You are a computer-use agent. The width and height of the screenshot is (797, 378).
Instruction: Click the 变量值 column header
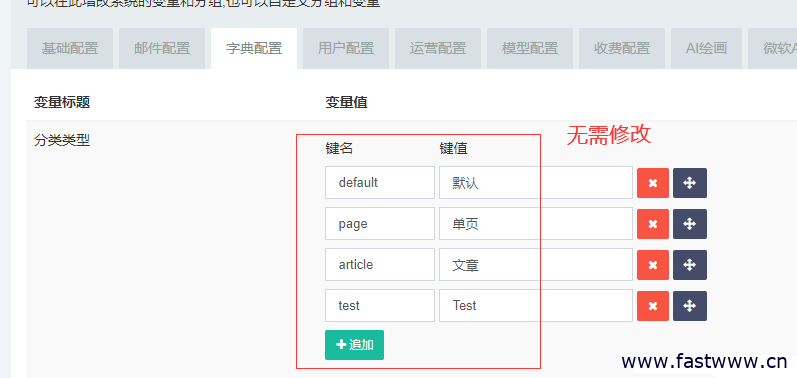point(346,103)
